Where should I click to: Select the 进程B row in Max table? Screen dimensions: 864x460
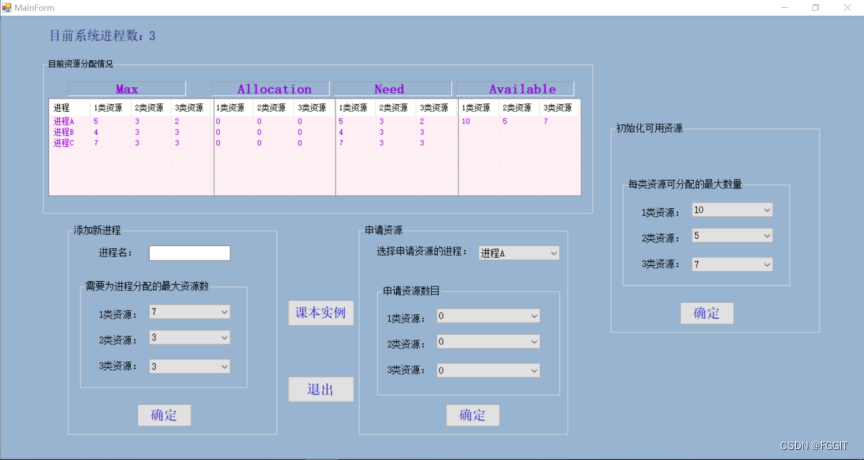[x=131, y=132]
